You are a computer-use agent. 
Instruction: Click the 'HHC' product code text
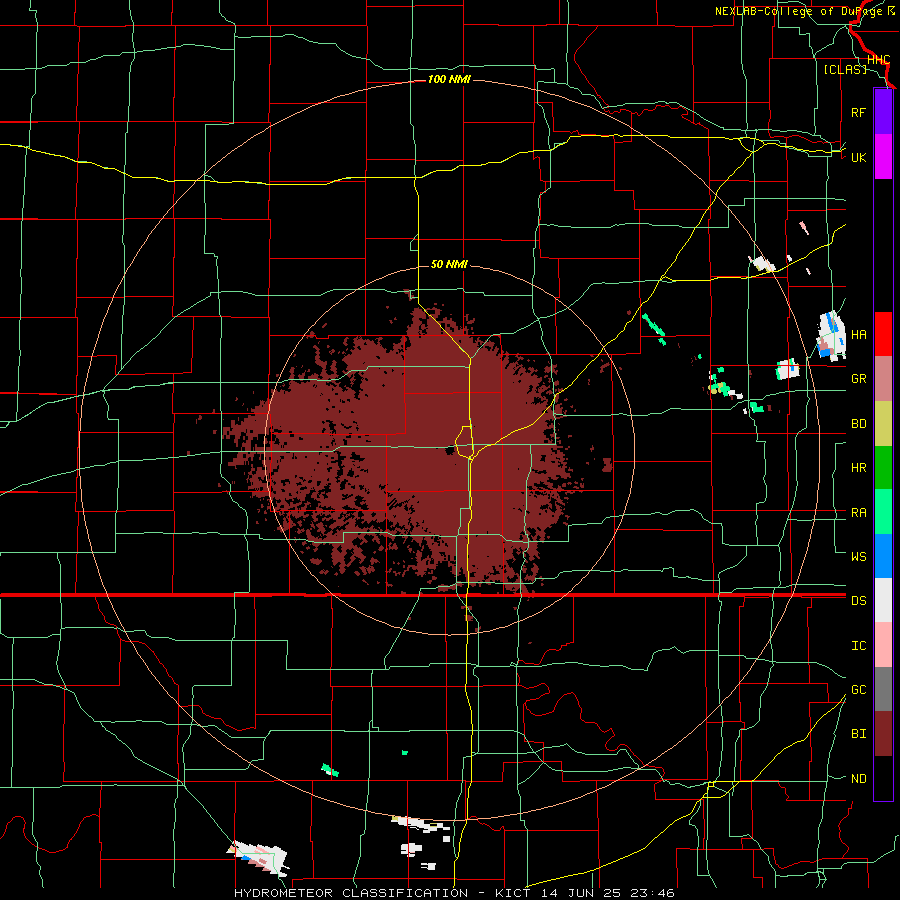878,60
